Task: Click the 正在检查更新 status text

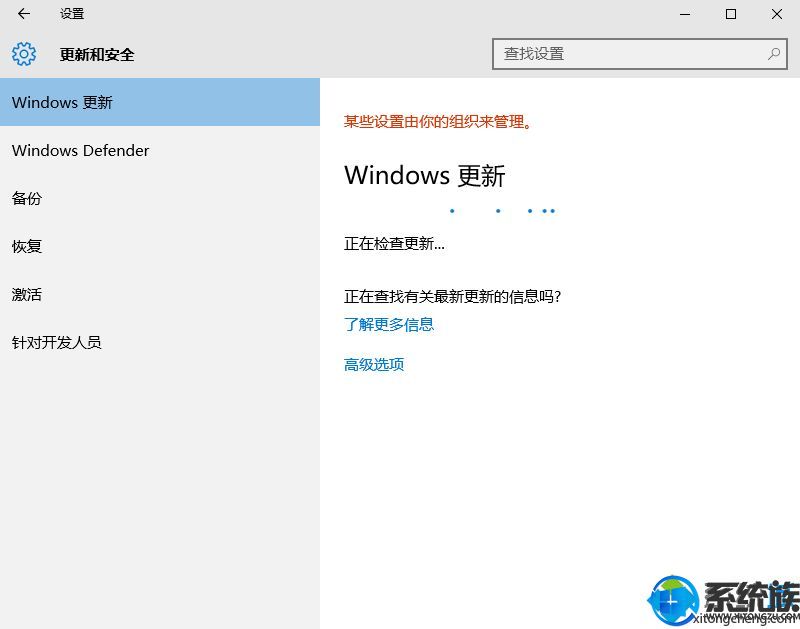Action: pos(394,243)
